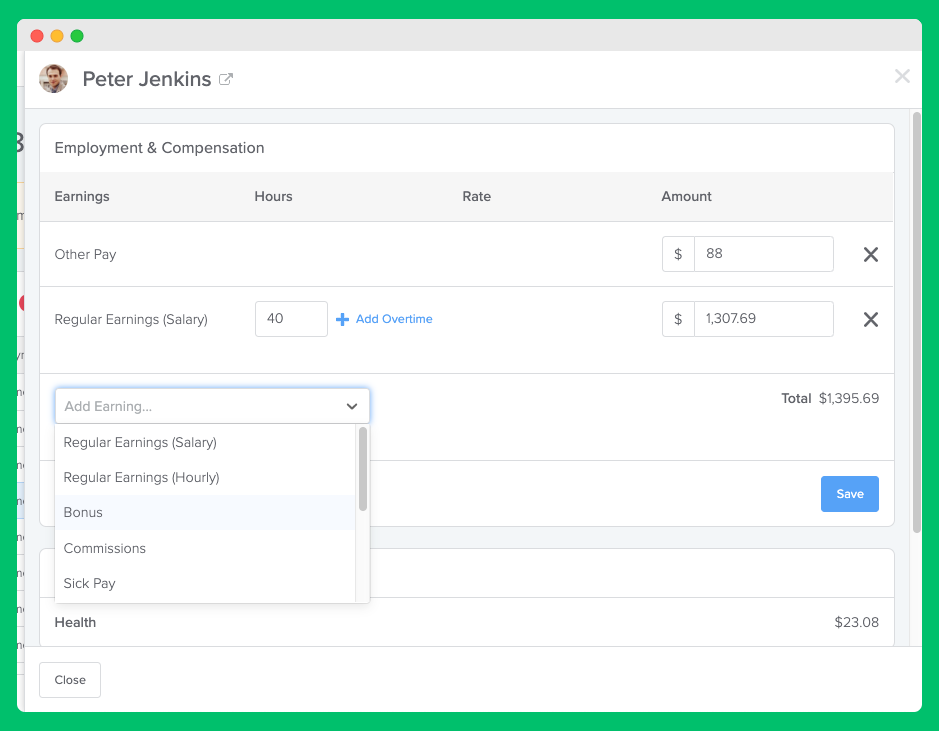Open Peter Jenkins' external profile link icon
The height and width of the screenshot is (731, 939).
pyautogui.click(x=225, y=78)
